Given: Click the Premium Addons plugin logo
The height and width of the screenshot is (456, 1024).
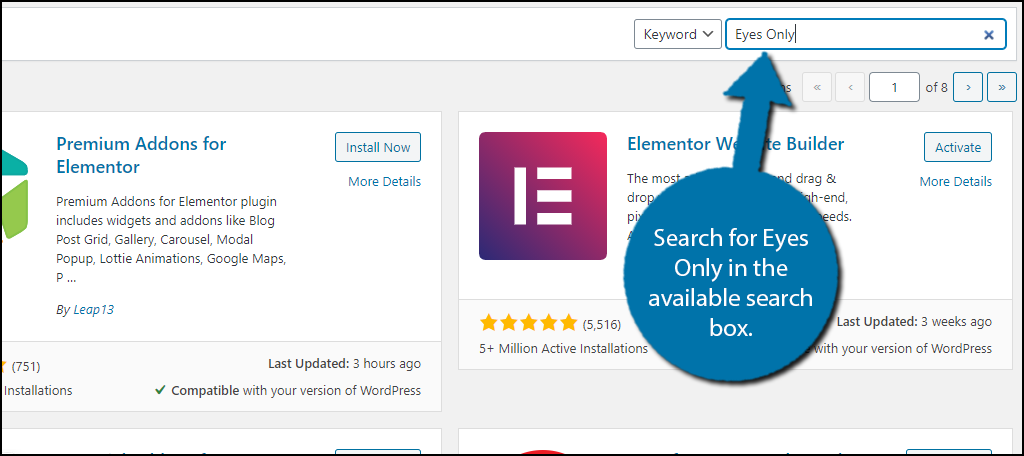Looking at the screenshot, I should [14, 196].
